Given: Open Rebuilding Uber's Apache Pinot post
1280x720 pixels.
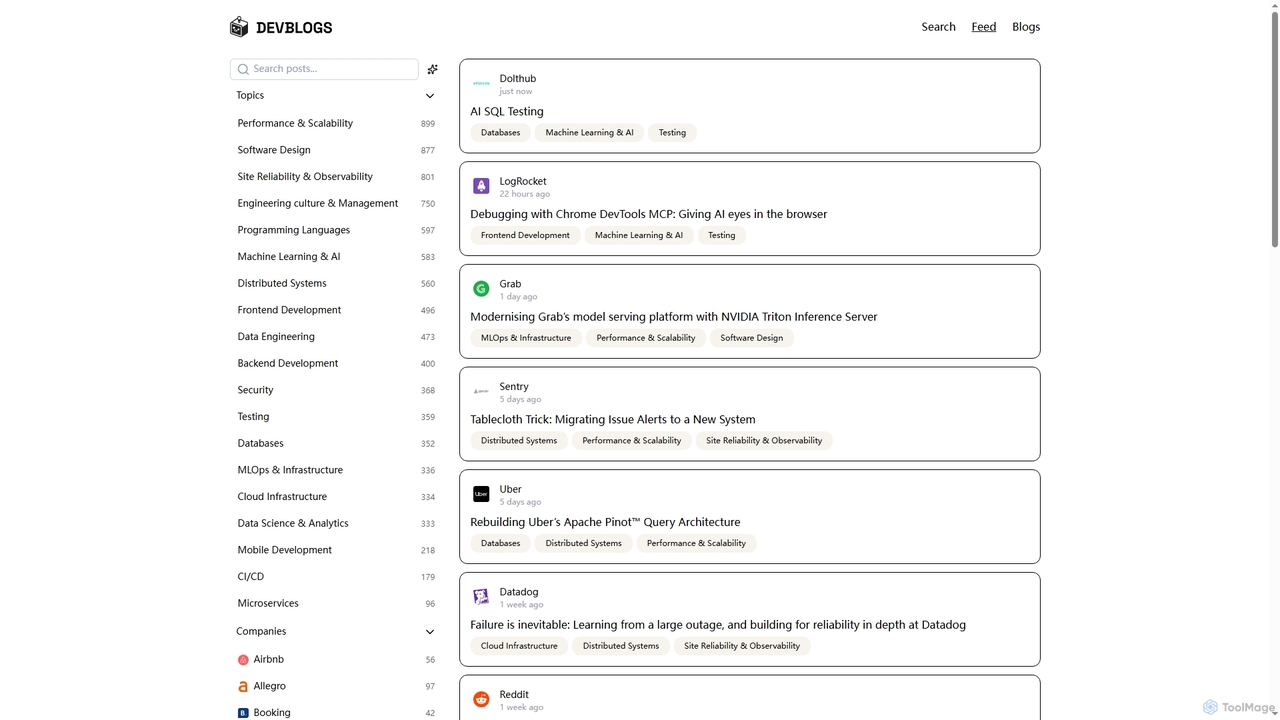Looking at the screenshot, I should click(x=605, y=522).
